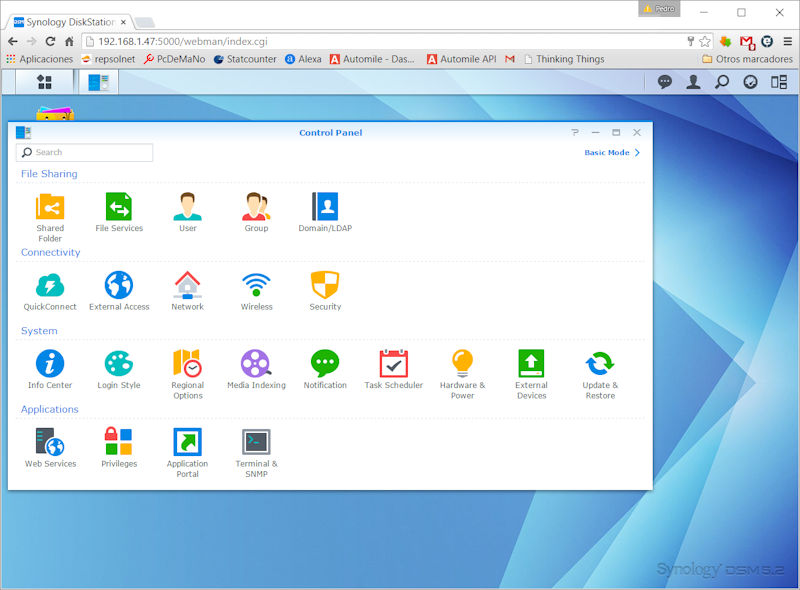Screen dimensions: 800x590
Task: Click the Connectivity section heading
Action: (51, 252)
